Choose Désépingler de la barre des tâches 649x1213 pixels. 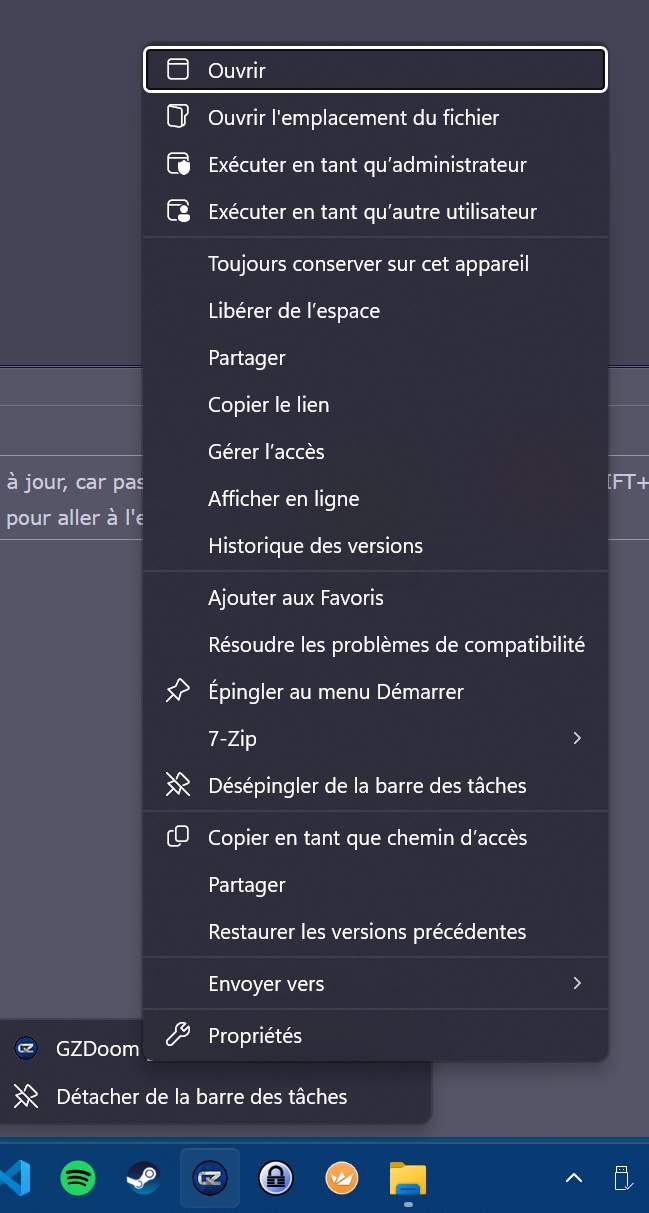tap(366, 786)
